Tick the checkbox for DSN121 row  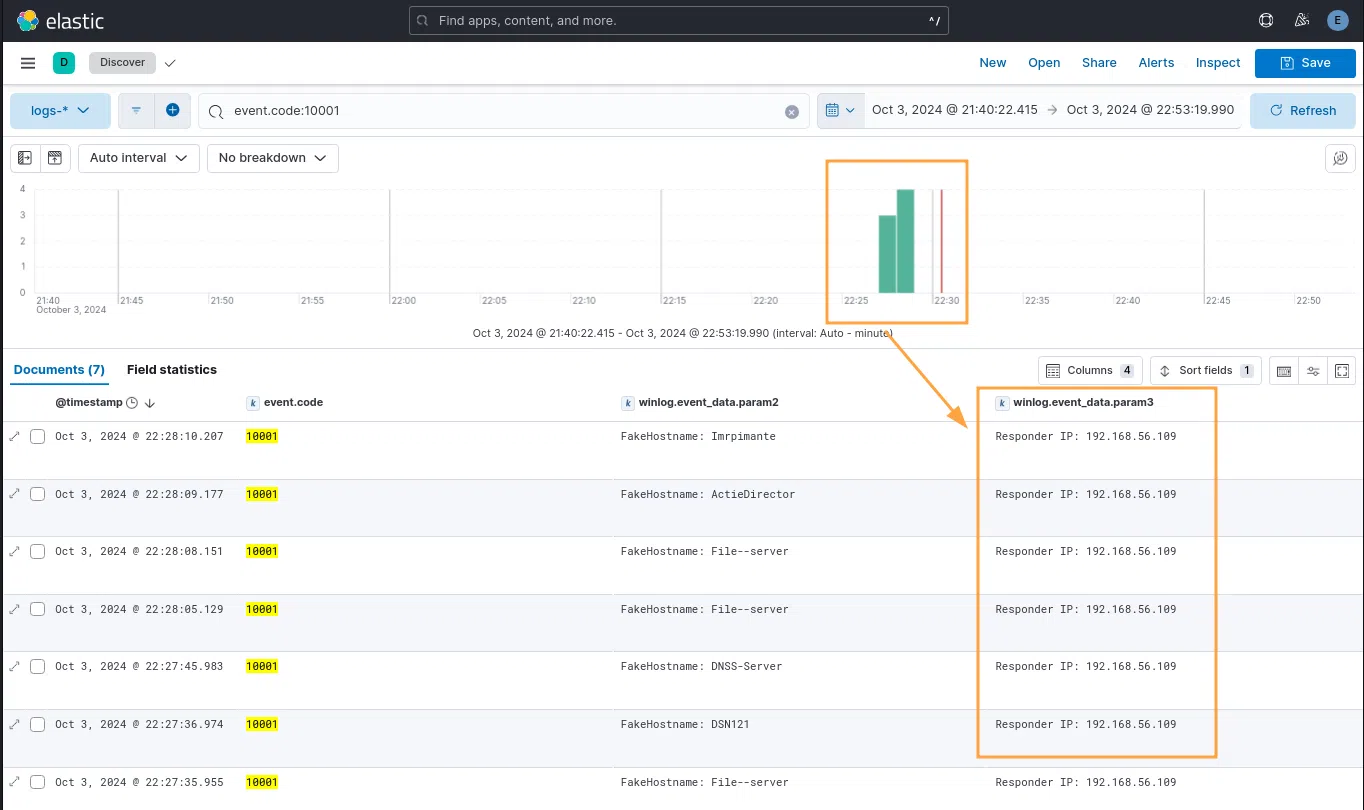[x=38, y=724]
